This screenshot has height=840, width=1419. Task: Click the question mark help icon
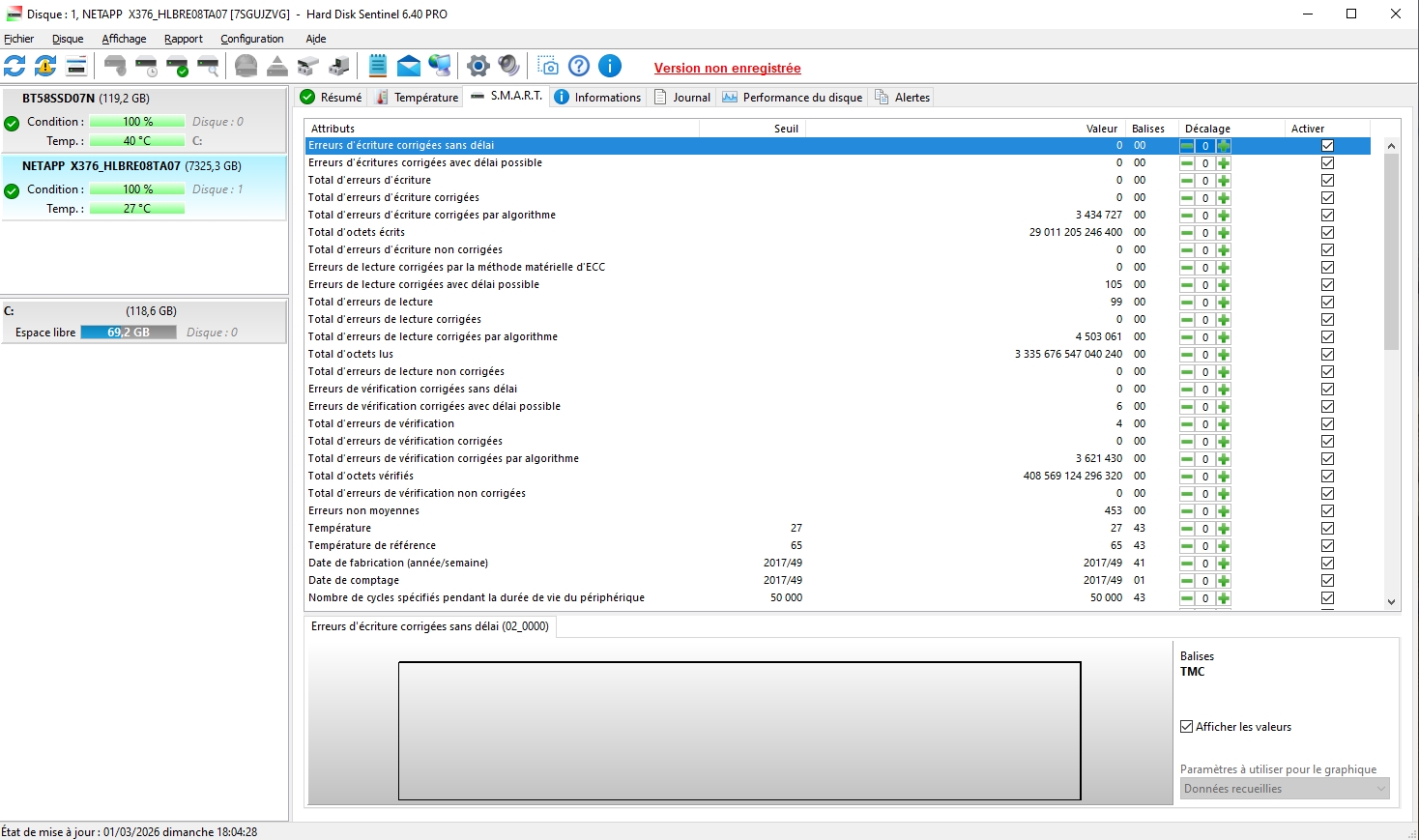click(579, 66)
